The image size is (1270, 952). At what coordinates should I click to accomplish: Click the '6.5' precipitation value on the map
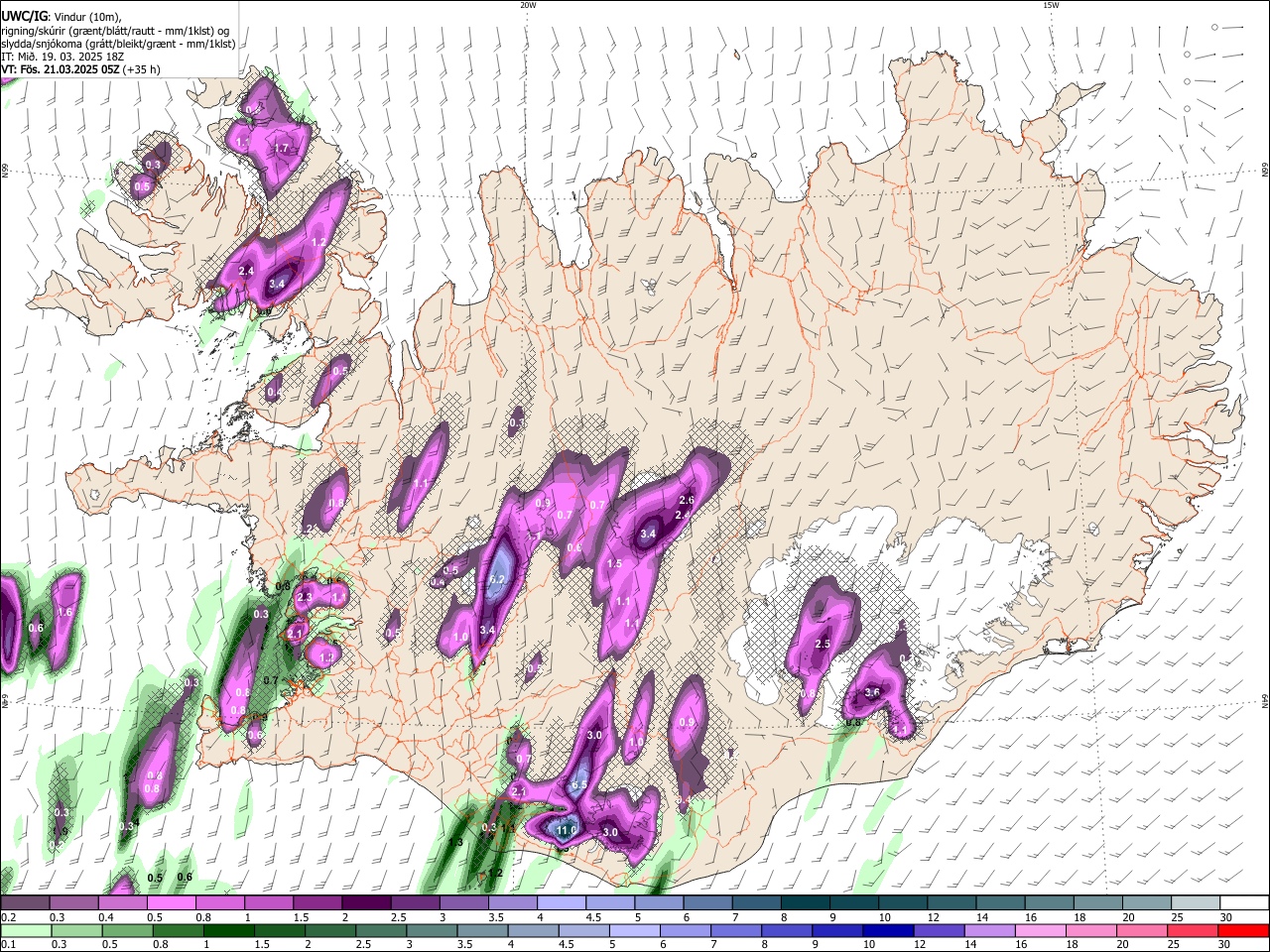point(579,784)
